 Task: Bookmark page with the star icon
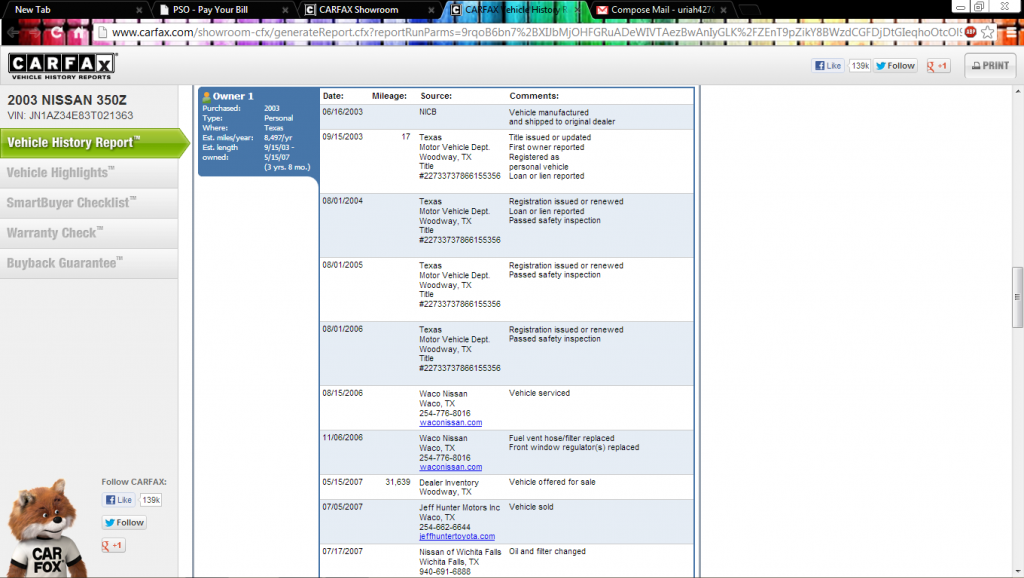coord(987,32)
